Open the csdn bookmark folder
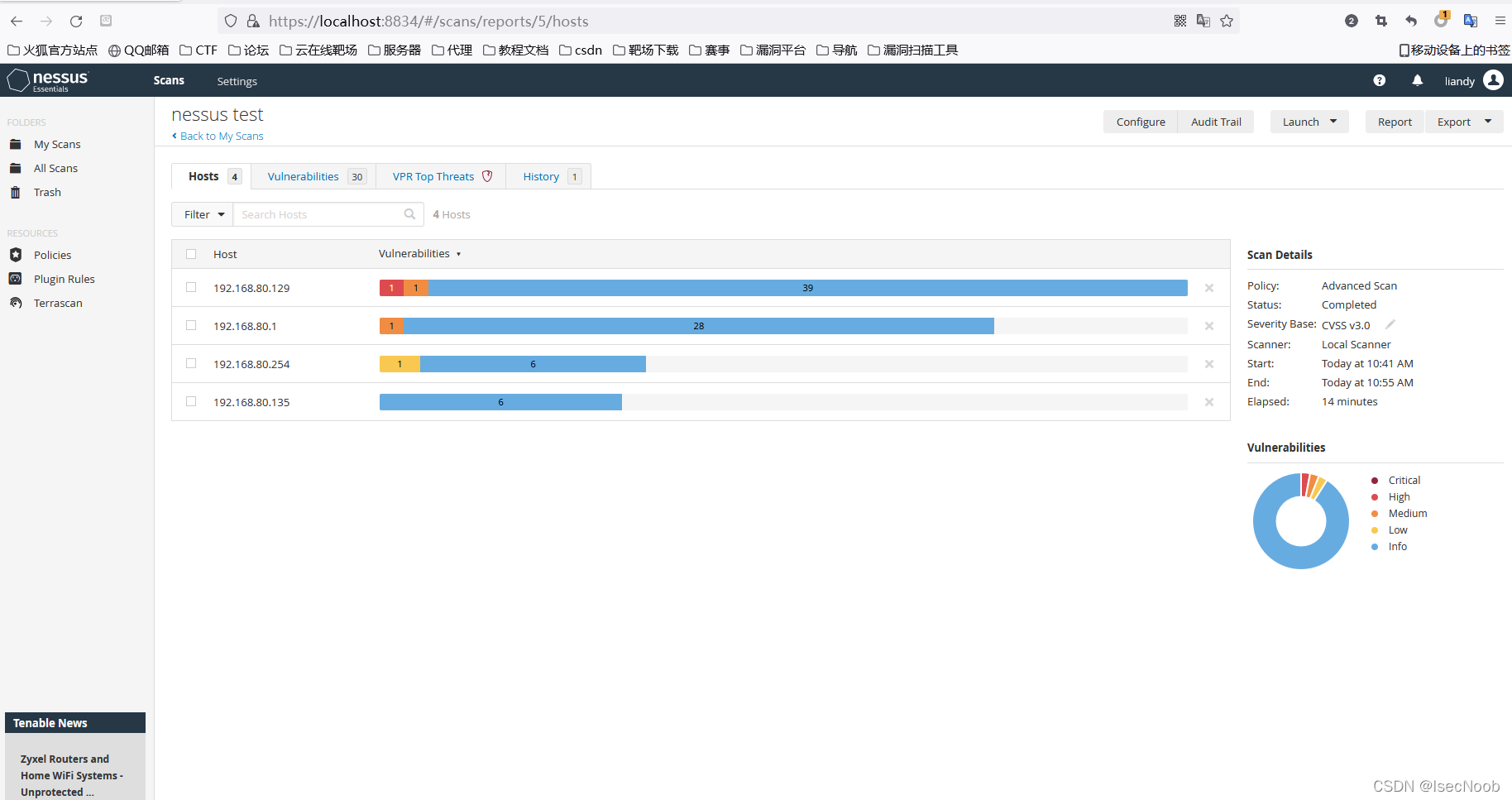1512x800 pixels. [581, 50]
